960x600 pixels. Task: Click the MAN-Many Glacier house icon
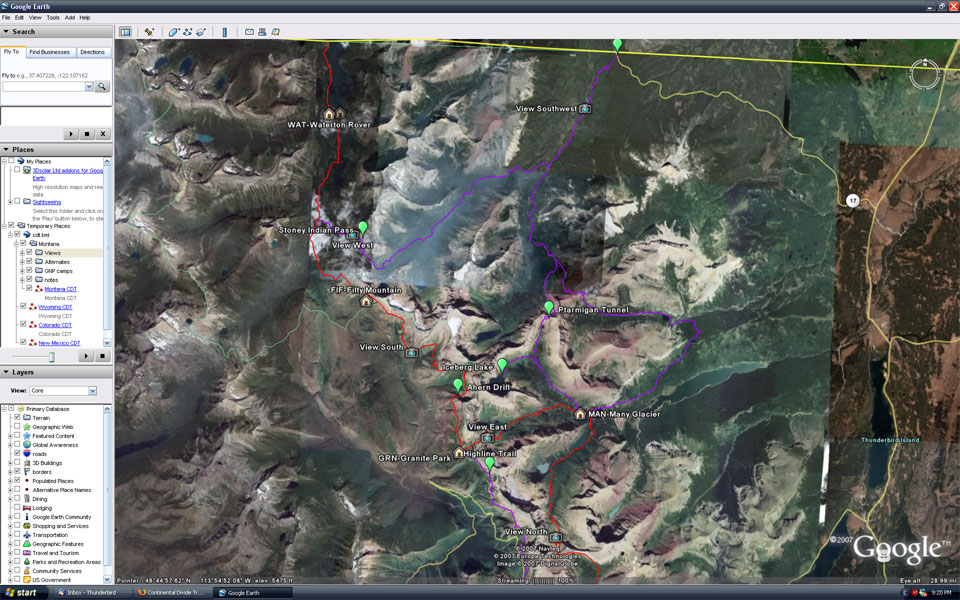pos(580,414)
